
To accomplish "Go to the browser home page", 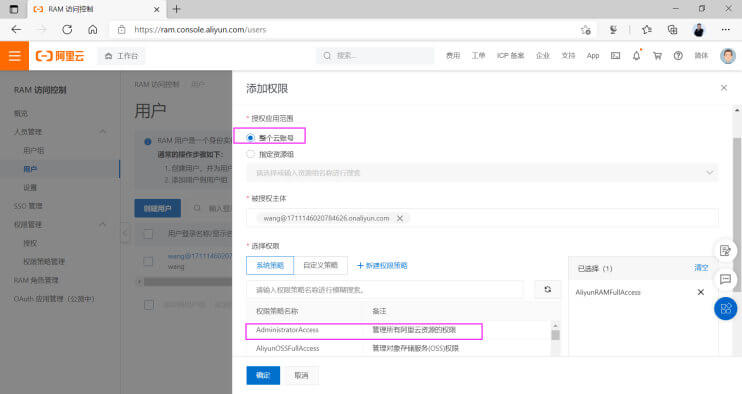I will [x=93, y=29].
